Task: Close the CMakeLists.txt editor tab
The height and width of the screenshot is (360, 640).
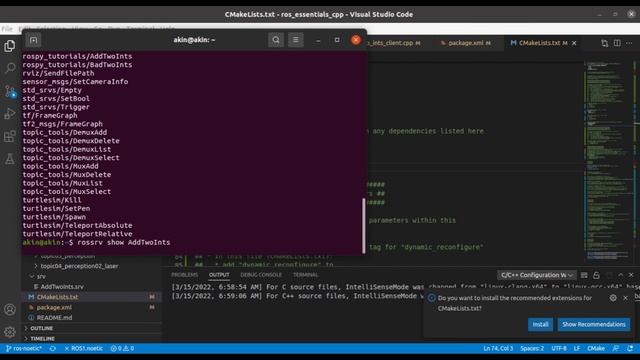Action: pyautogui.click(x=574, y=43)
